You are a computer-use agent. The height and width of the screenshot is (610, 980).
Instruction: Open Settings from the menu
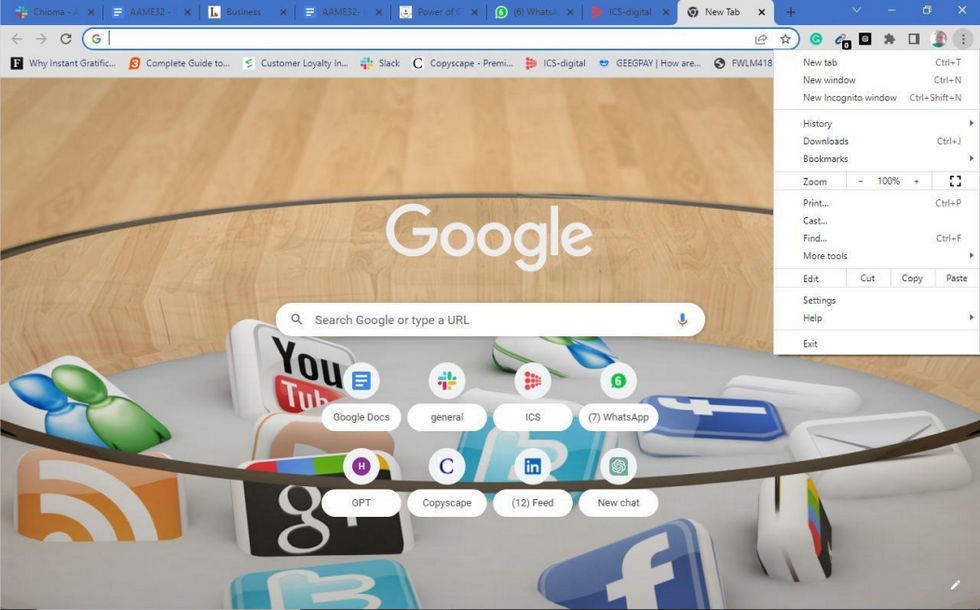(876, 301)
